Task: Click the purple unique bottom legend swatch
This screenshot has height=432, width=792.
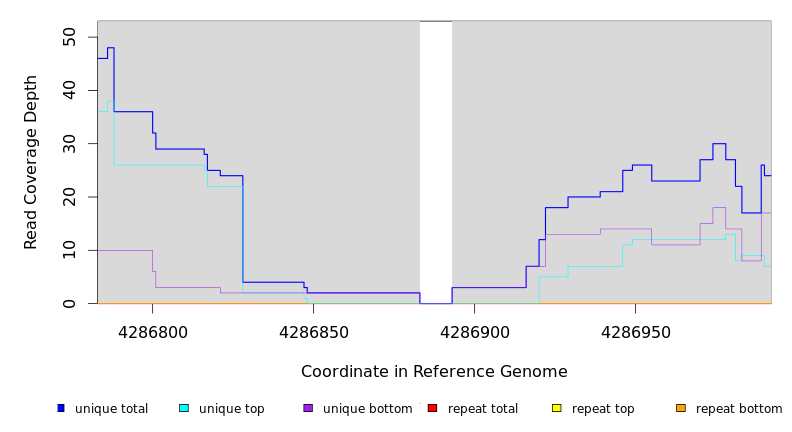Action: [308, 408]
